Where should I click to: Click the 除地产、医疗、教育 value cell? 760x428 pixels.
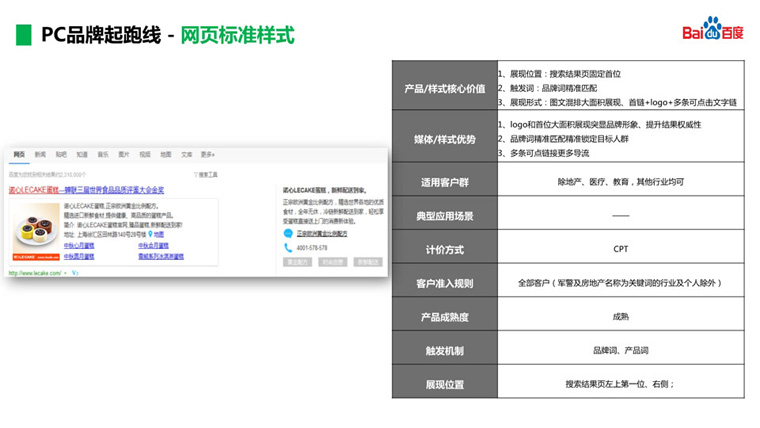621,179
